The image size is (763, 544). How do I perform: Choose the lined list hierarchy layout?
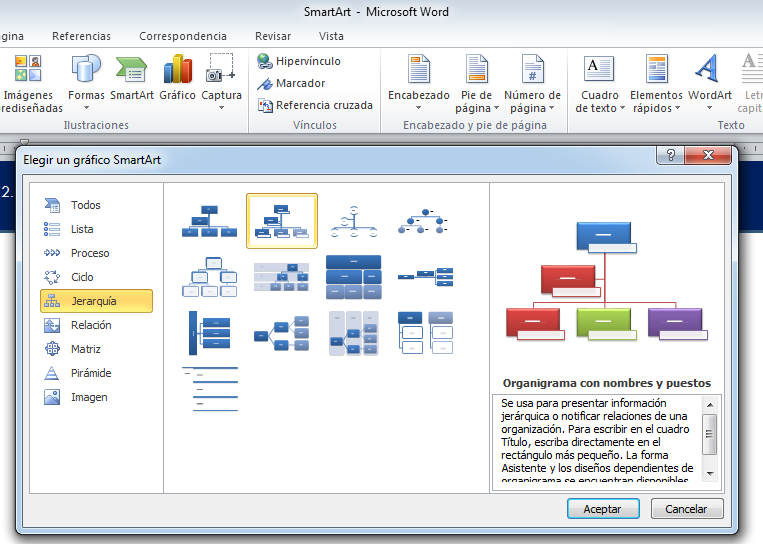click(210, 389)
